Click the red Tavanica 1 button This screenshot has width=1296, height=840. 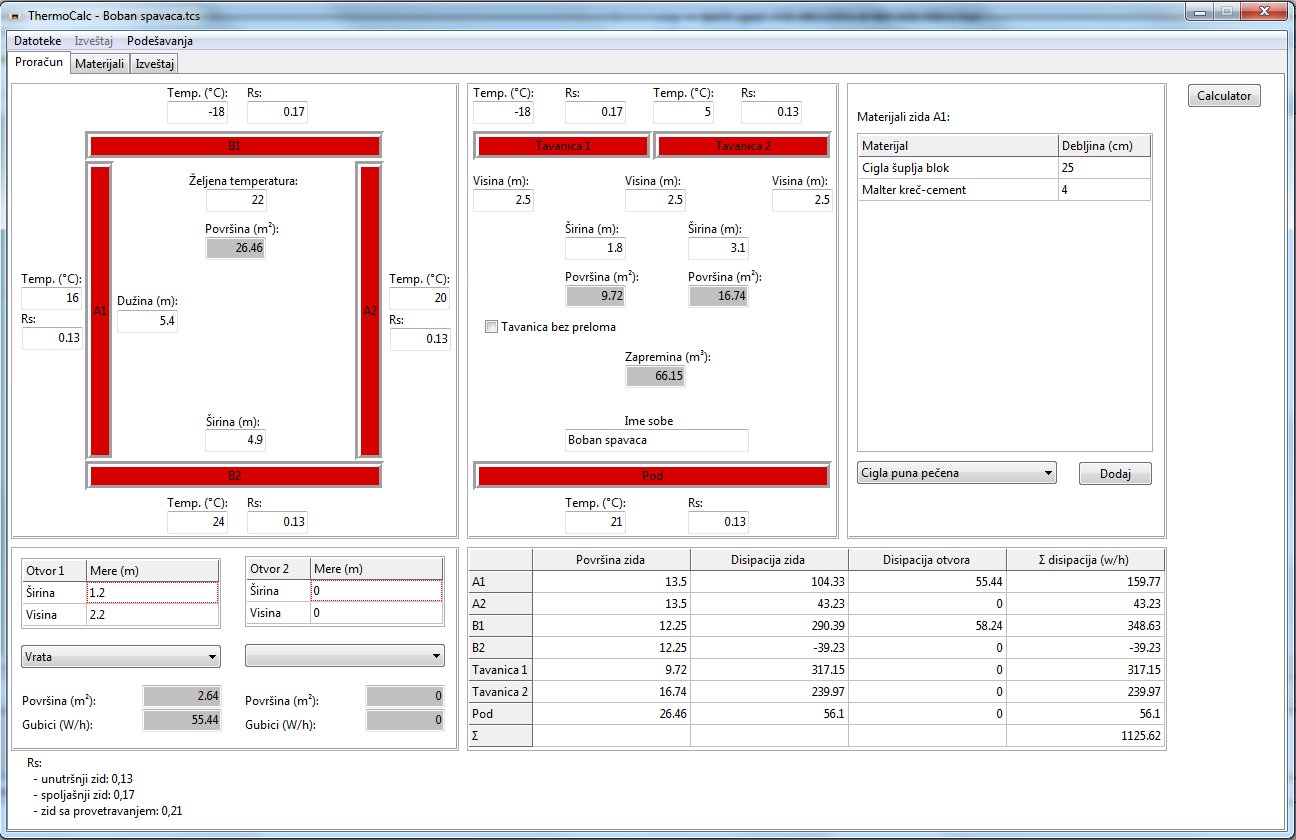coord(562,146)
